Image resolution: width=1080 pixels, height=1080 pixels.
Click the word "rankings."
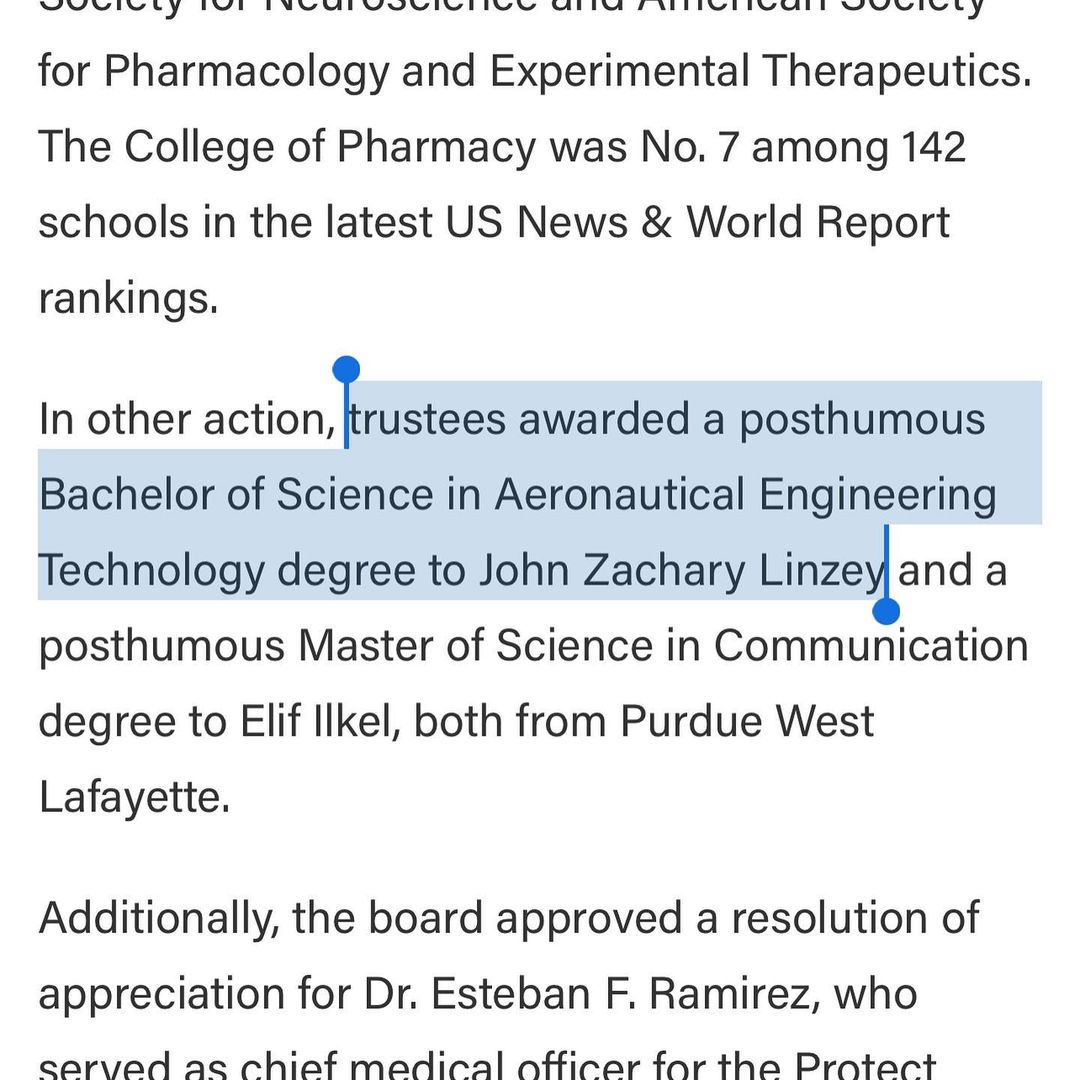click(x=128, y=298)
